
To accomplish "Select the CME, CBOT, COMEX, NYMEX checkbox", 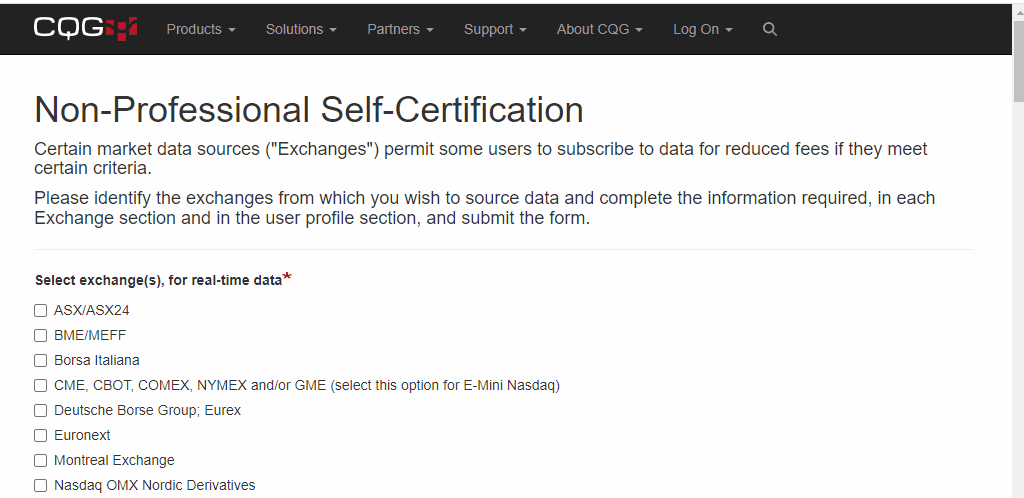I will [x=40, y=386].
